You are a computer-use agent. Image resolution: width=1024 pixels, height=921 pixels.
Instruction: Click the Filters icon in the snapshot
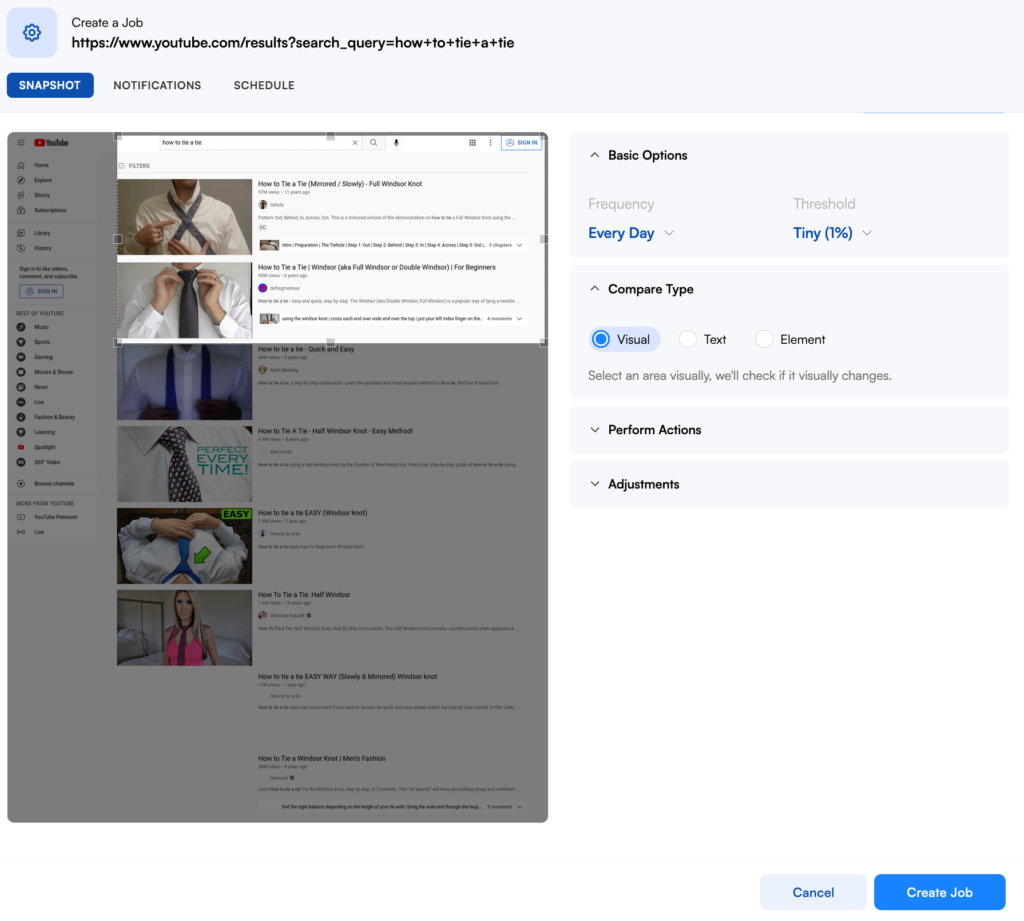pyautogui.click(x=122, y=165)
